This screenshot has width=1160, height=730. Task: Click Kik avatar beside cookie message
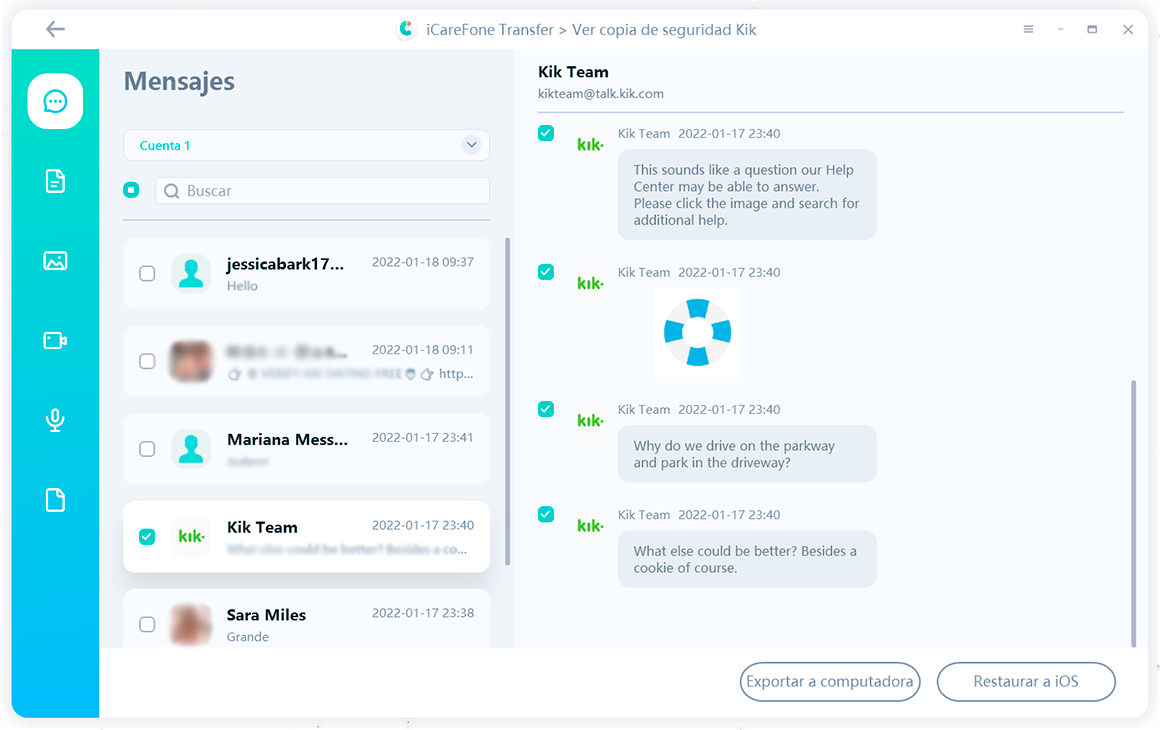tap(590, 526)
